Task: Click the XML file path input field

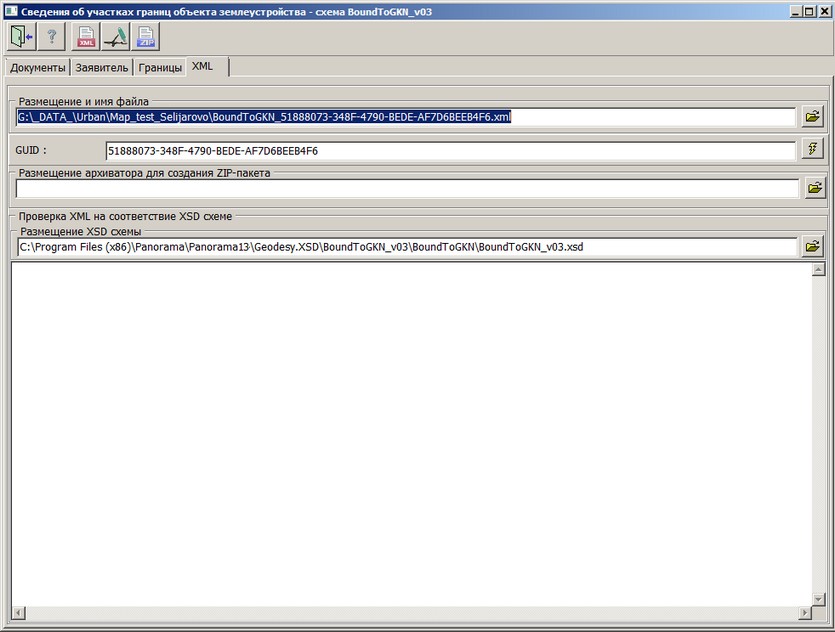Action: [x=405, y=117]
